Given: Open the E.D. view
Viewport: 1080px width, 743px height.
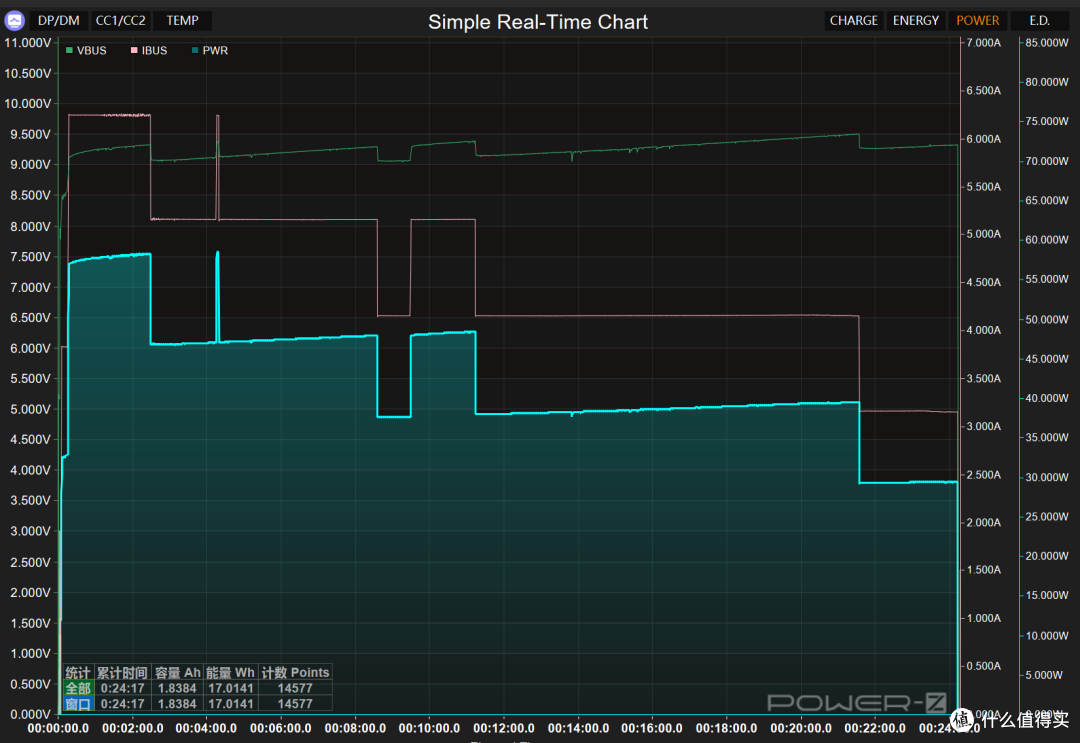Looking at the screenshot, I should pyautogui.click(x=1039, y=21).
